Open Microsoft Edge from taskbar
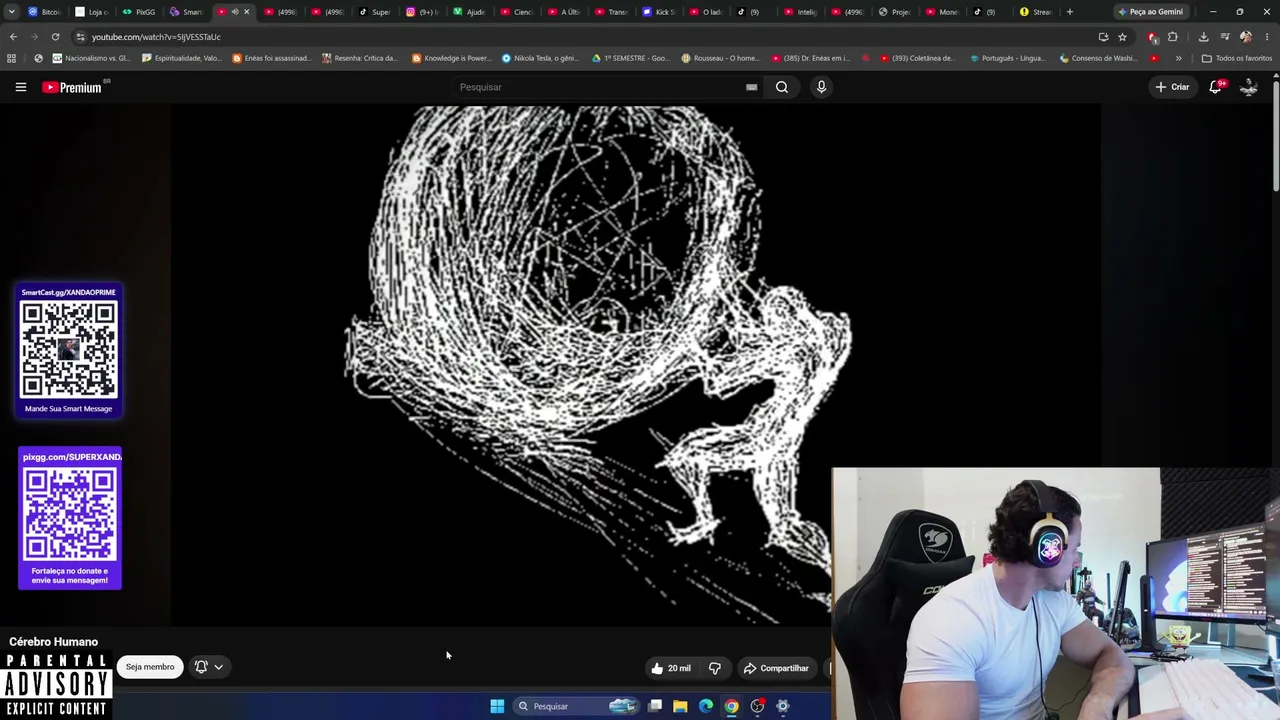This screenshot has width=1280, height=720. 706,706
